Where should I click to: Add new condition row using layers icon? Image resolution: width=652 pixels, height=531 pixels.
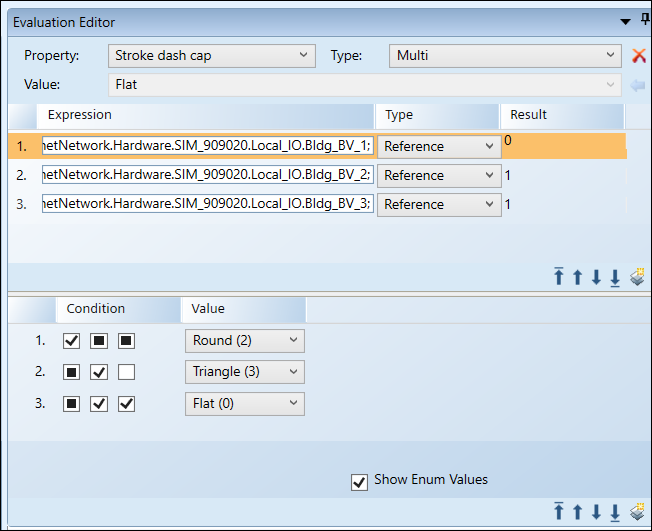pyautogui.click(x=637, y=512)
